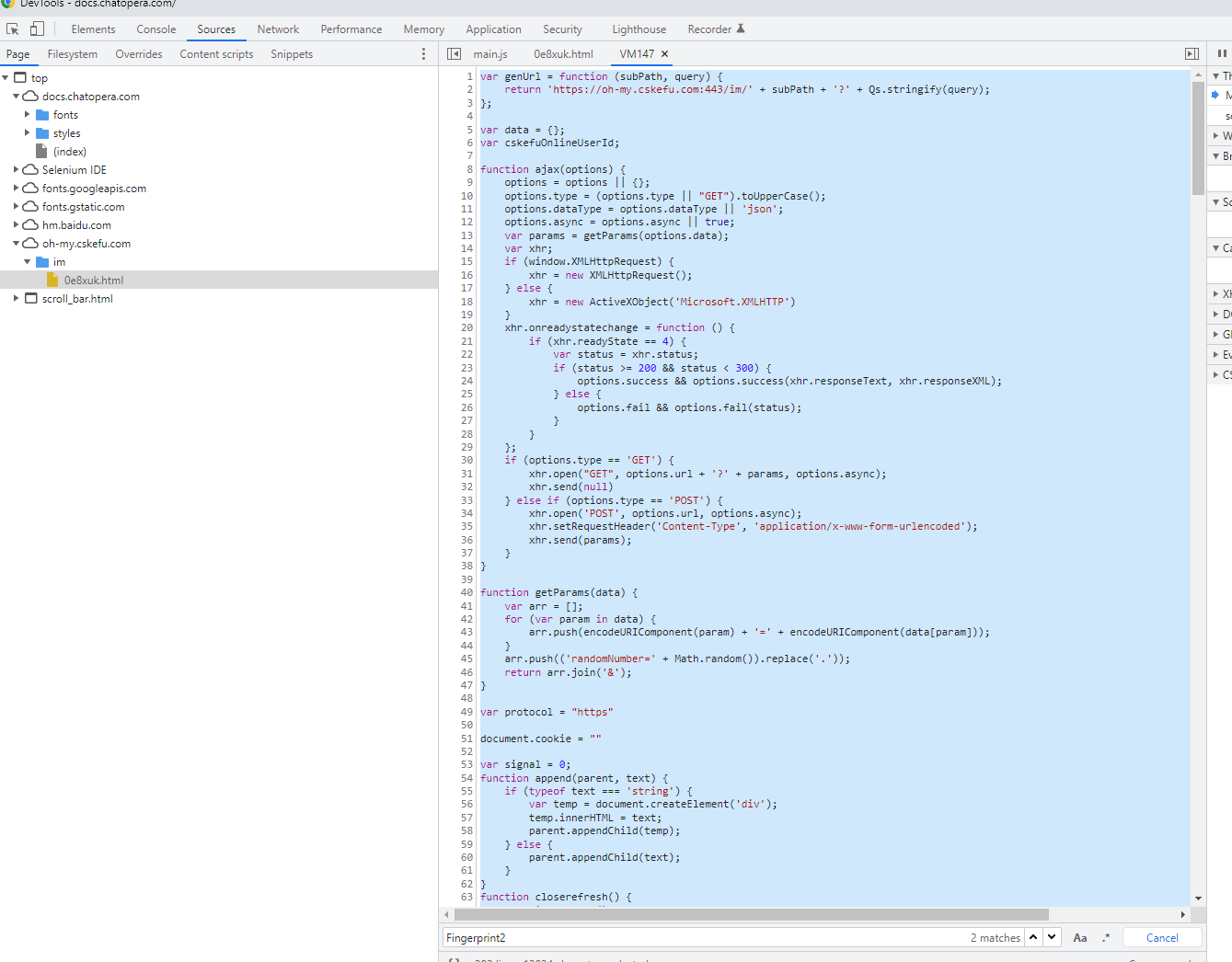The height and width of the screenshot is (962, 1232).
Task: Click the horizontal code scrollbar thumb
Action: [x=752, y=914]
